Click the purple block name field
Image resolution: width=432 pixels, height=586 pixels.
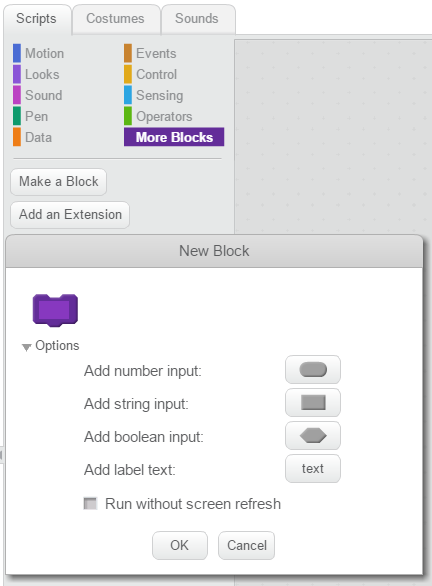tap(55, 310)
